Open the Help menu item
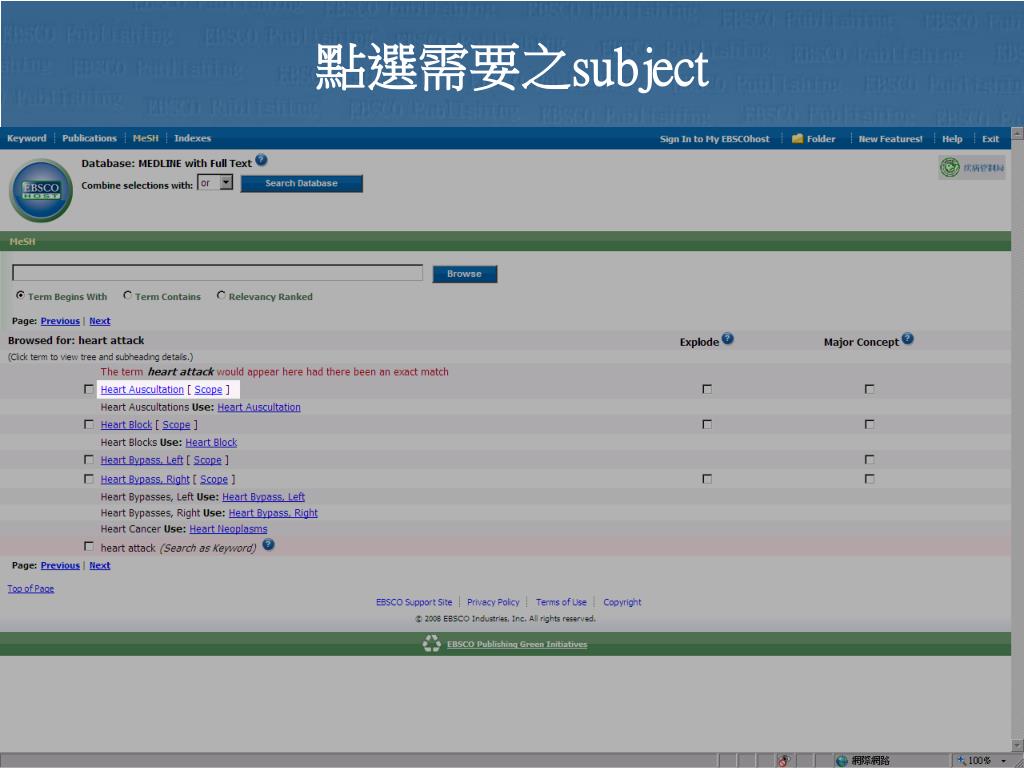 coord(952,139)
